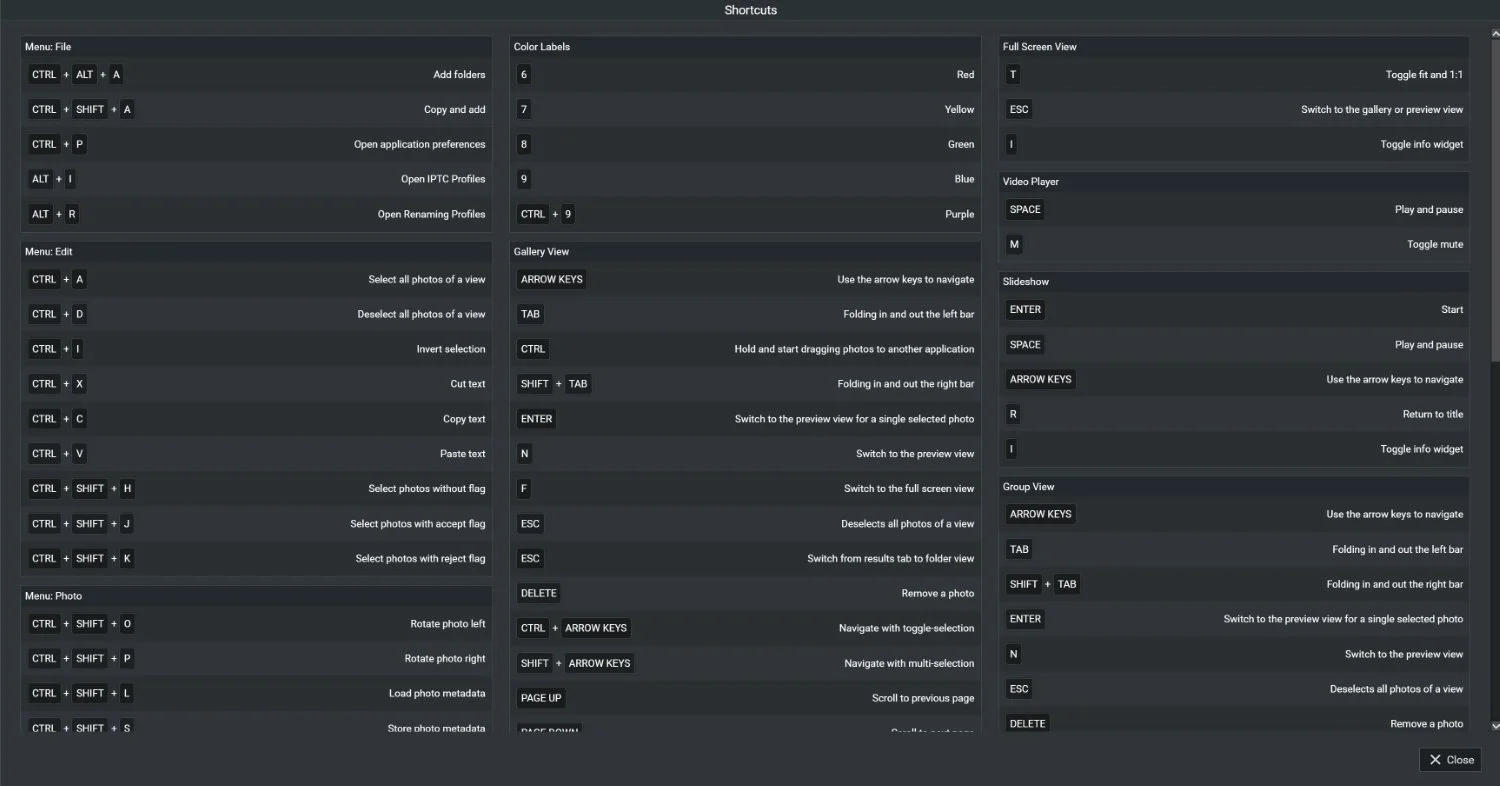Screen dimensions: 1500x786
Task: Click the Group View section header
Action: (x=1029, y=486)
